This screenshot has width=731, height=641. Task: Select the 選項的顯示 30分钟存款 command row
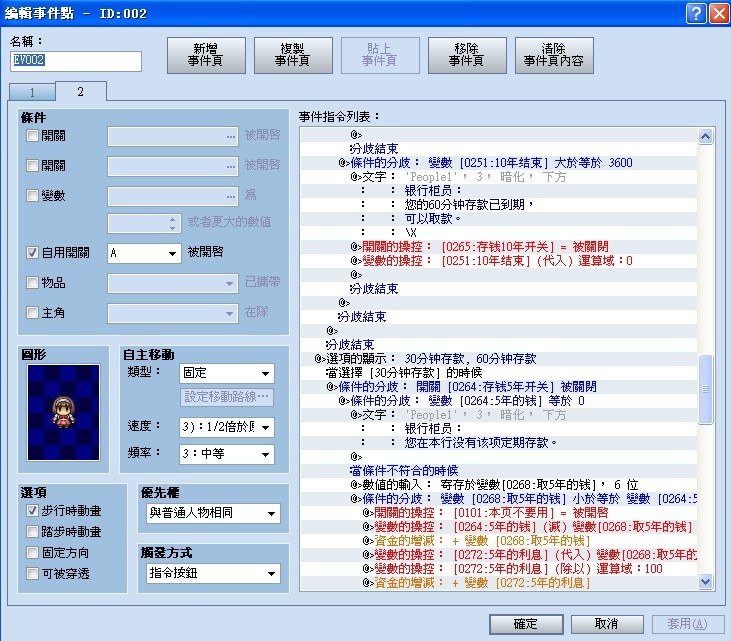pyautogui.click(x=499, y=358)
